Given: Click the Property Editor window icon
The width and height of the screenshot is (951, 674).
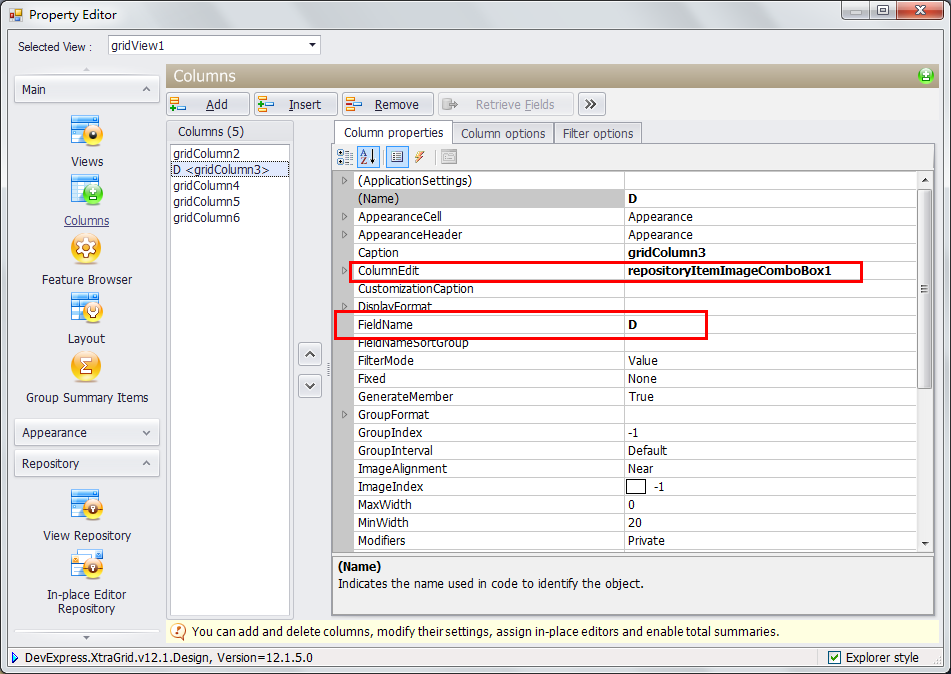Looking at the screenshot, I should [16, 15].
